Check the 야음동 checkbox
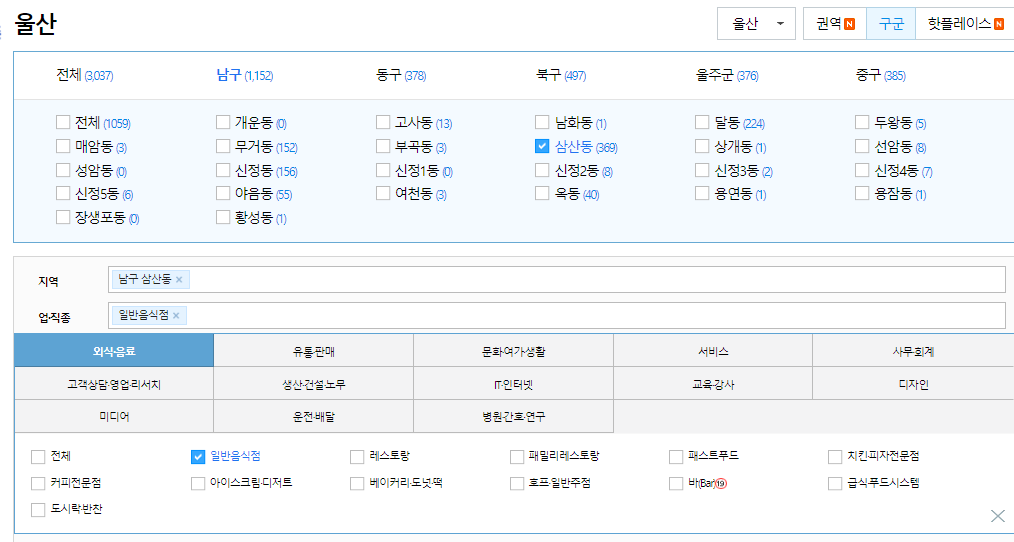Viewport: 1014px width, 542px height. click(223, 193)
